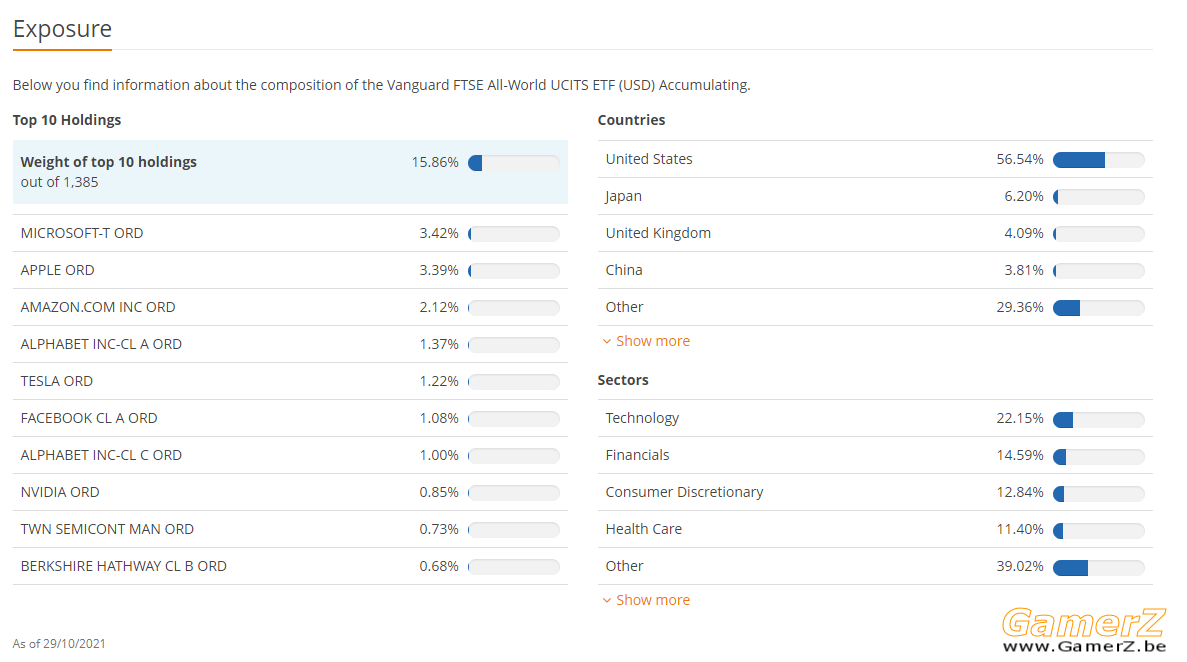
Task: Click the Technology sector percentage bar
Action: (x=1098, y=419)
